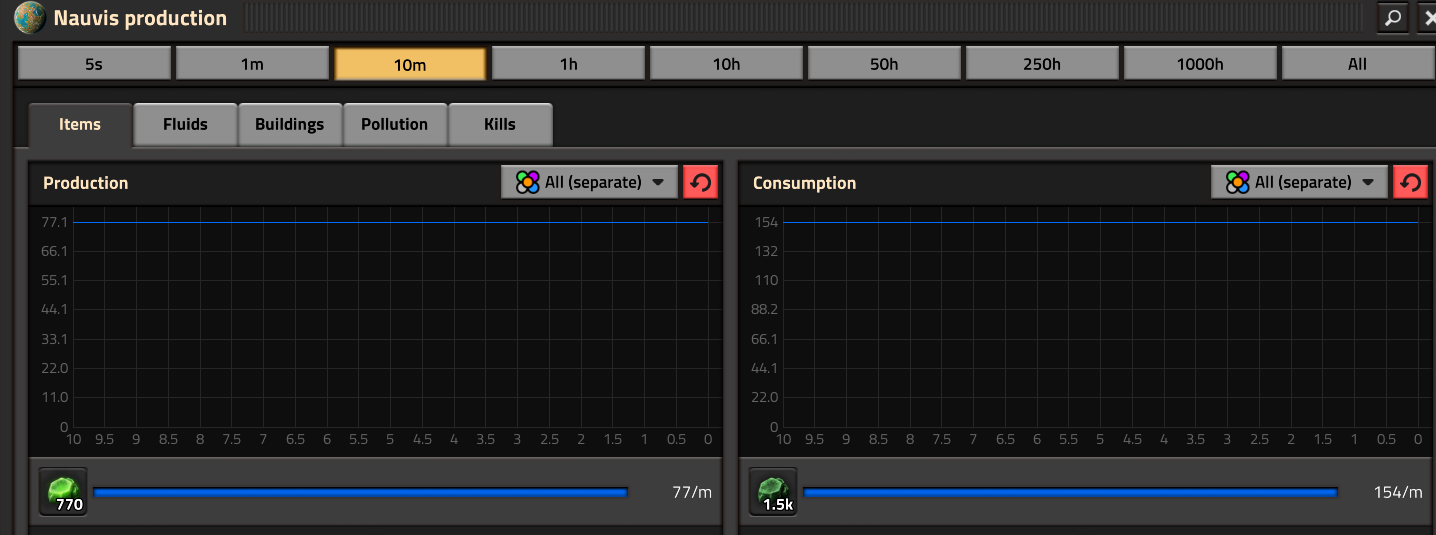The height and width of the screenshot is (535, 1436).
Task: Click the Nauvis production window title
Action: (x=140, y=18)
